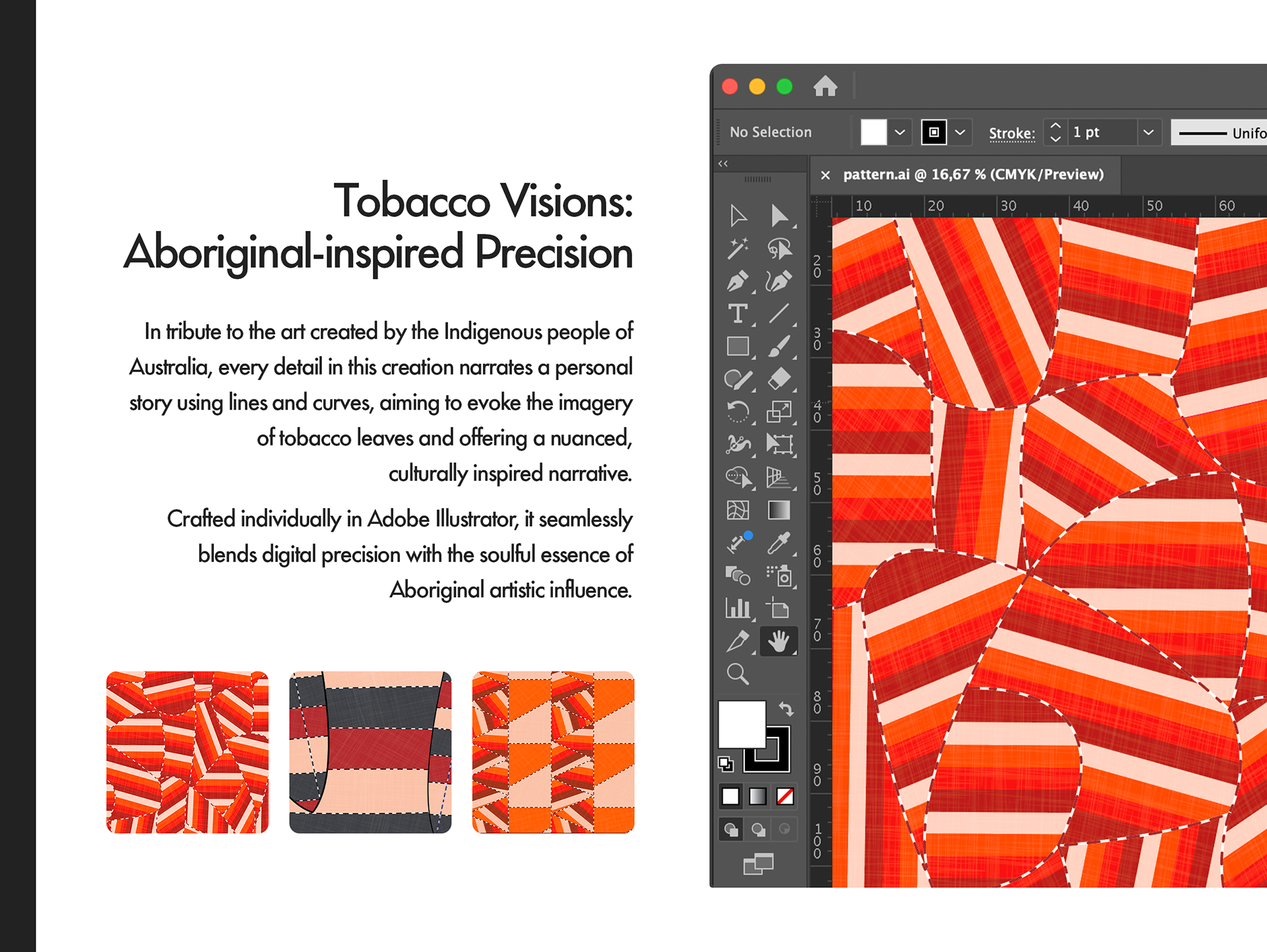The image size is (1267, 952).
Task: Open the stroke weight dropdown
Action: click(x=1148, y=133)
